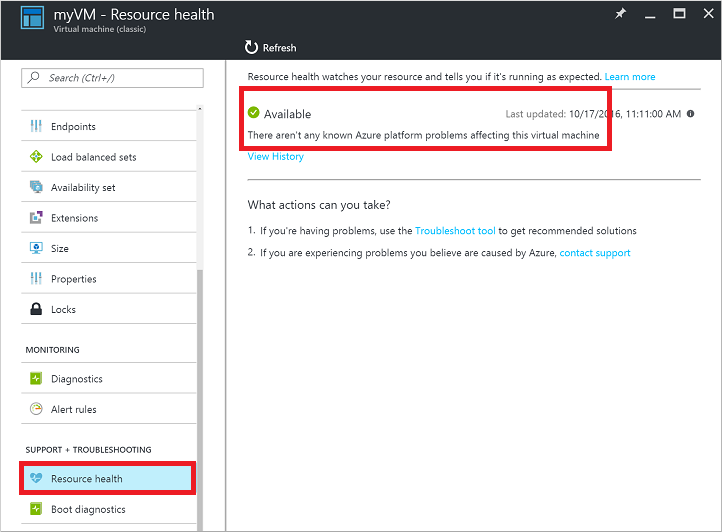Click the search magnifier icon
722x532 pixels.
click(33, 77)
